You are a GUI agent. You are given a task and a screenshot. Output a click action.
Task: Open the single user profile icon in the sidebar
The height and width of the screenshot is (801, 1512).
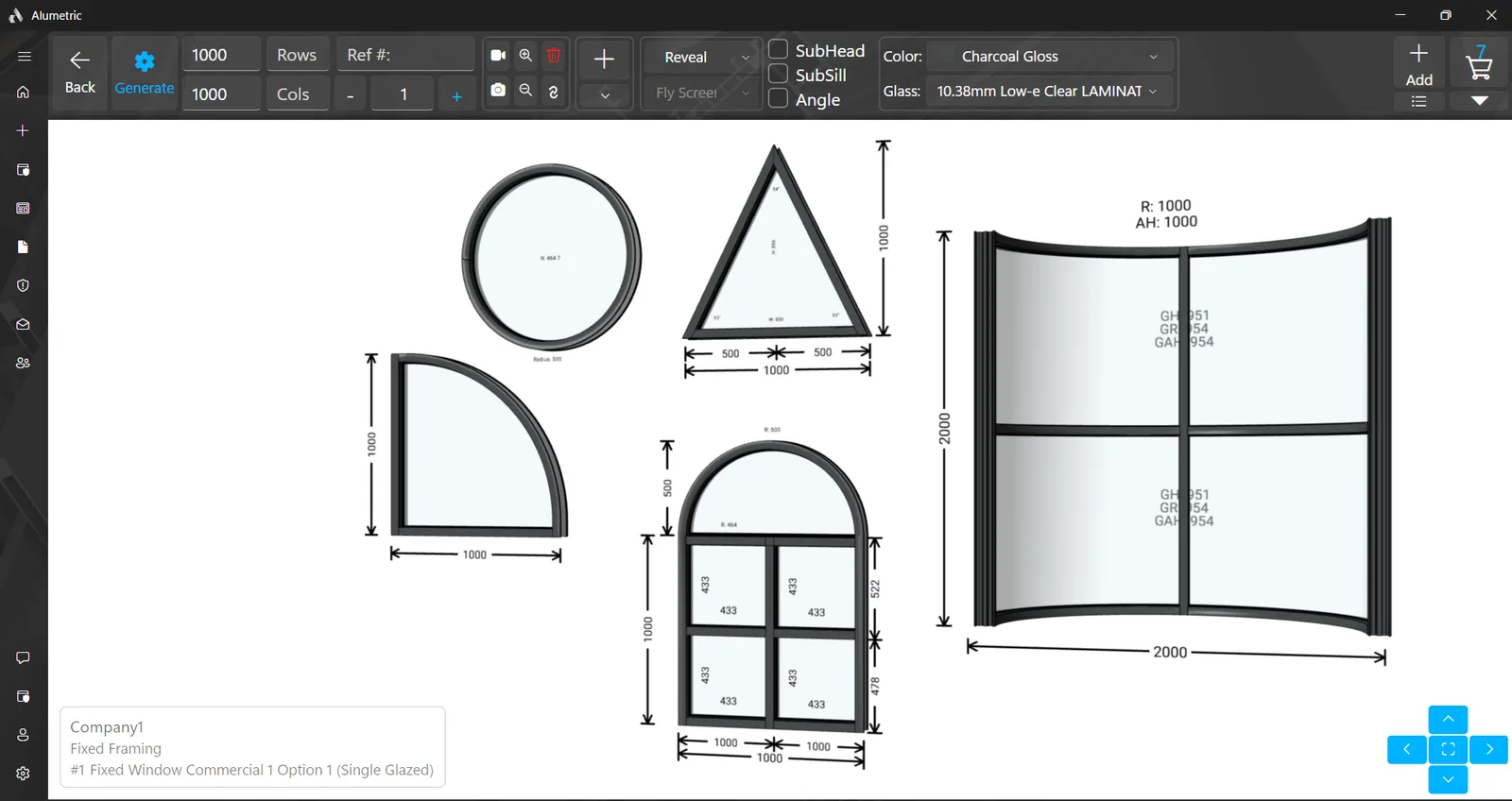click(x=24, y=735)
